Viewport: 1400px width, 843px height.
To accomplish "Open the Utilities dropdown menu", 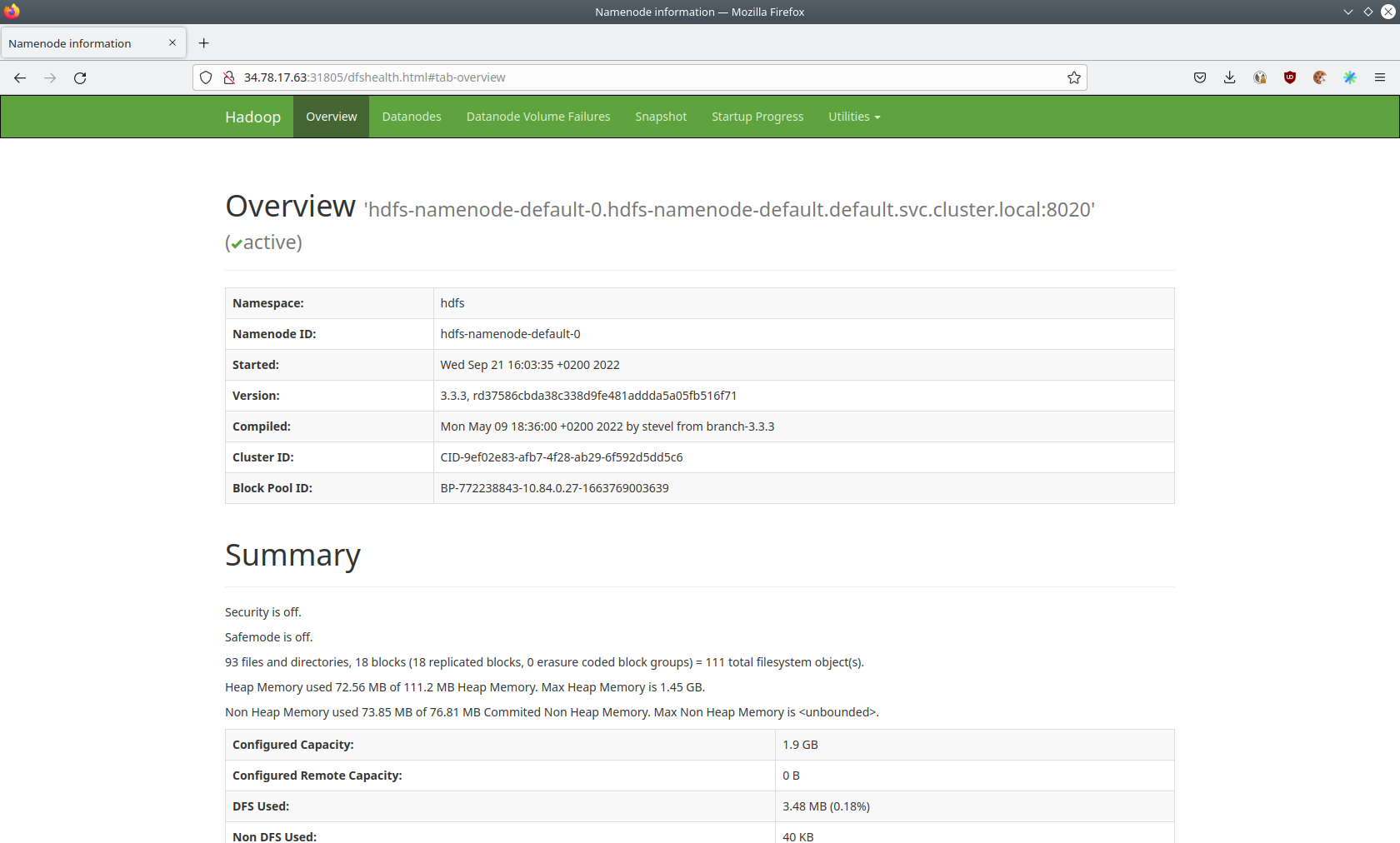I will 854,117.
